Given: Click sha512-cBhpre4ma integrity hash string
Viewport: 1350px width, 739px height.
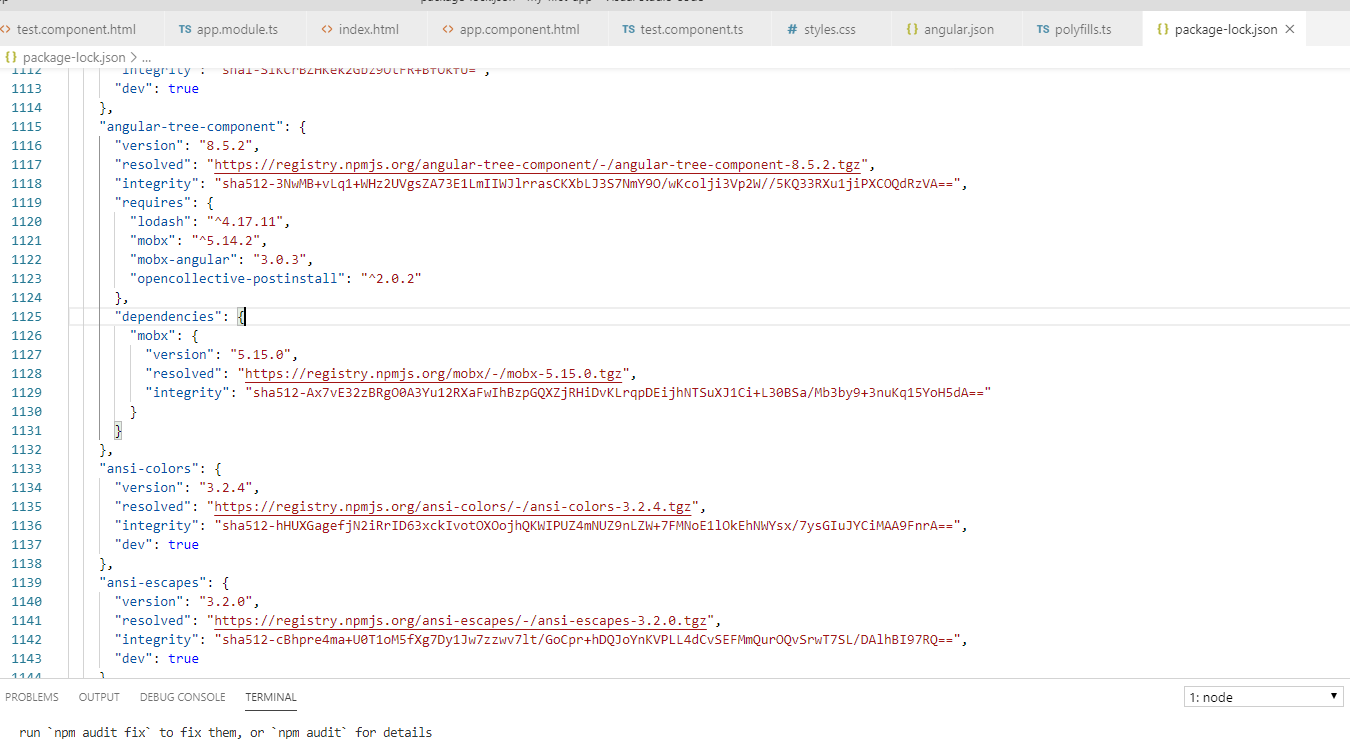Looking at the screenshot, I should [x=587, y=639].
